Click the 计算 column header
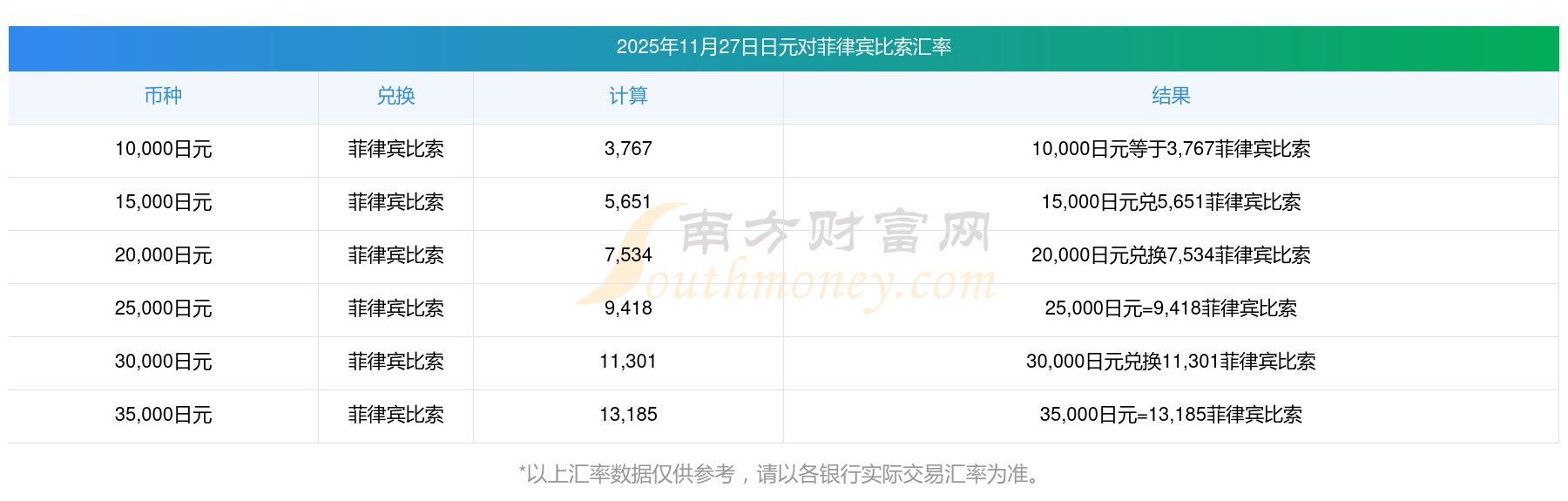This screenshot has height=501, width=1568. tap(628, 96)
